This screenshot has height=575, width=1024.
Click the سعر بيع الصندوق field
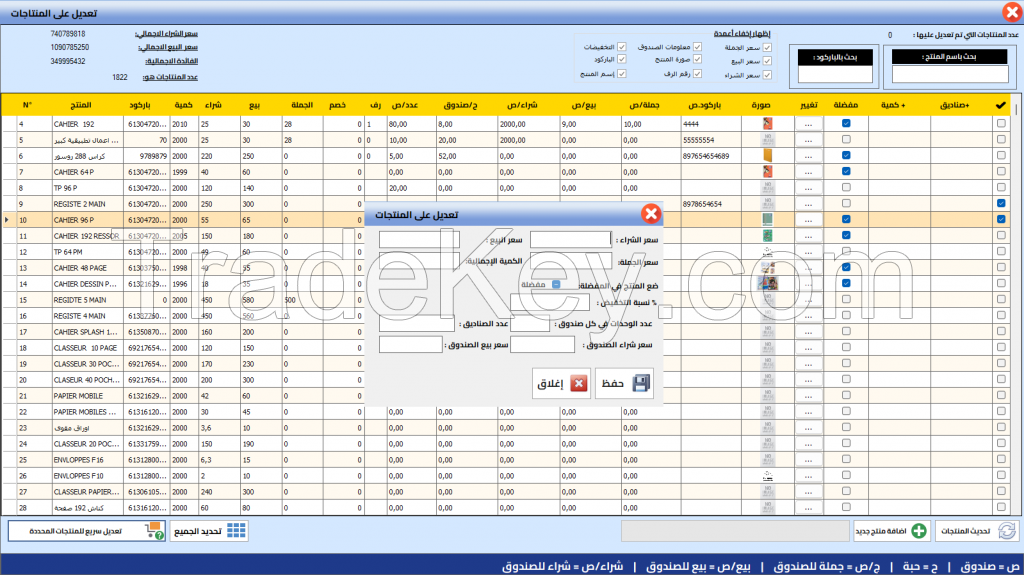point(411,344)
